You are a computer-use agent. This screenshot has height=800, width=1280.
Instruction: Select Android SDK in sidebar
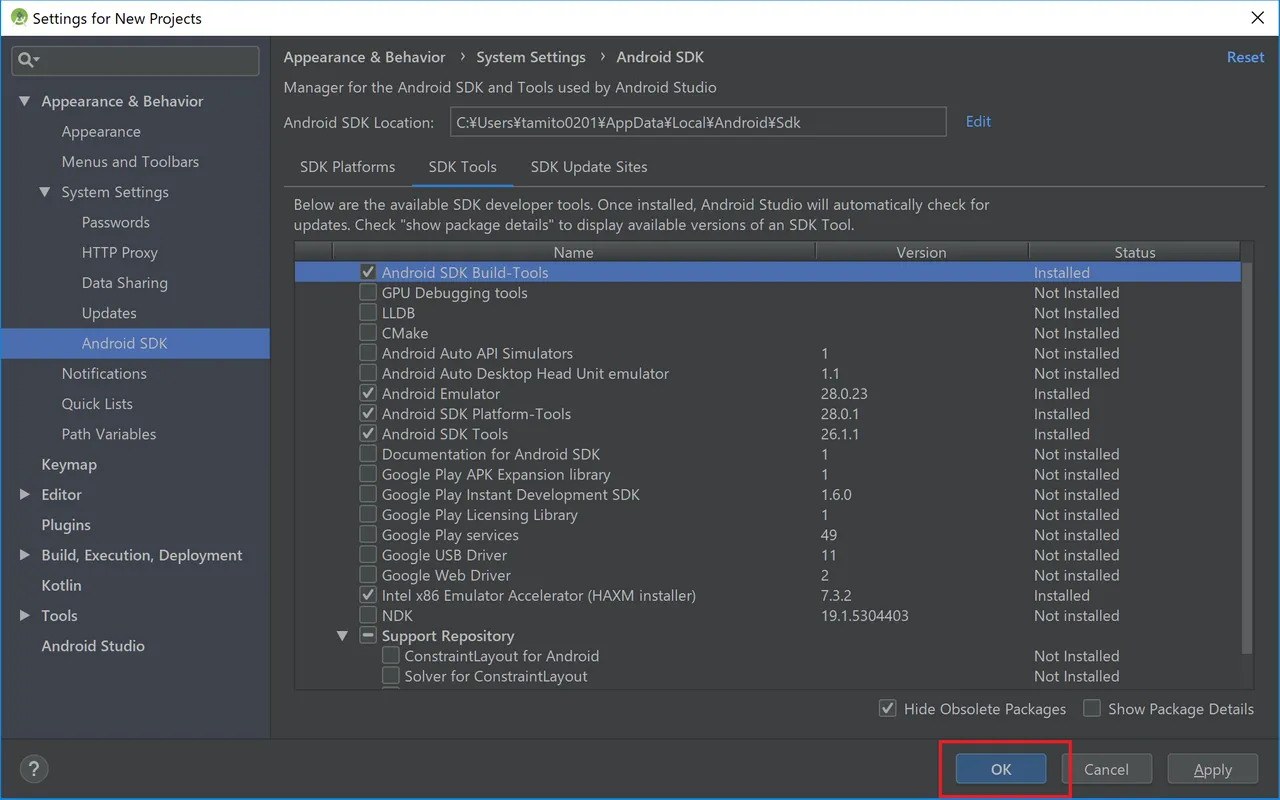point(135,343)
